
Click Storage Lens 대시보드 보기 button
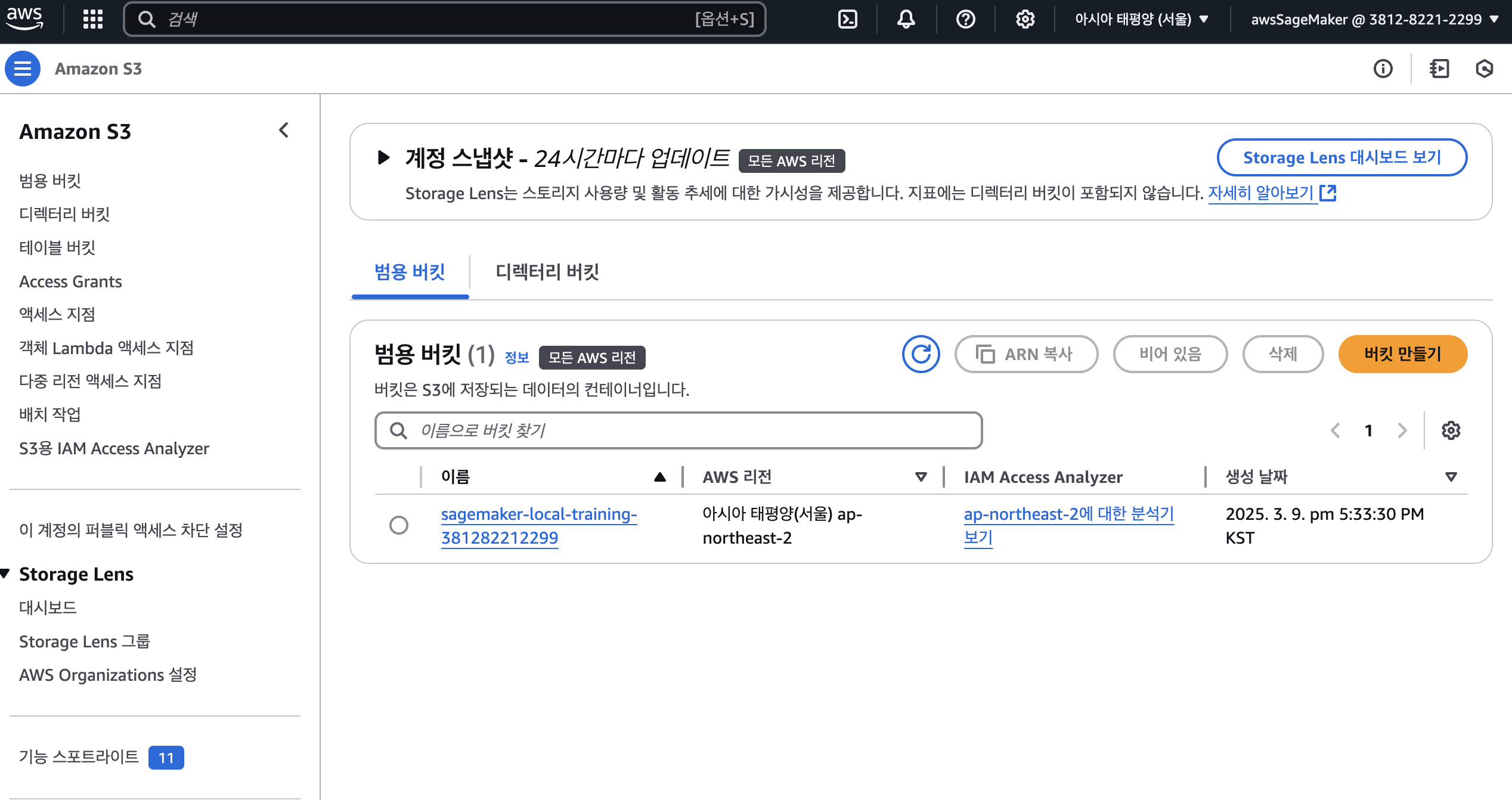coord(1341,157)
